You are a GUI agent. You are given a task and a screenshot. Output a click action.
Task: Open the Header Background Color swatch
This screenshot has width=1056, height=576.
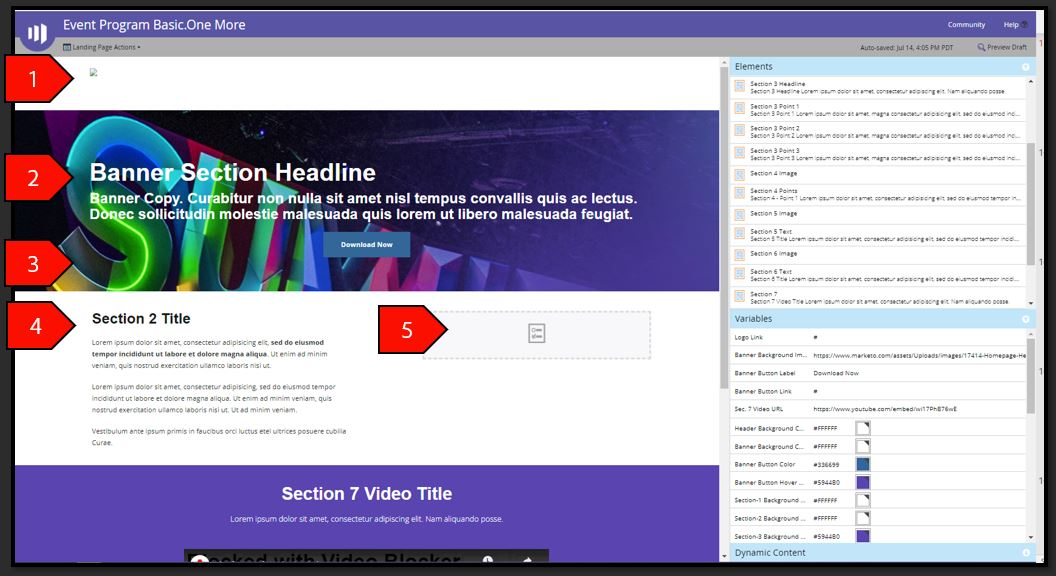(863, 428)
